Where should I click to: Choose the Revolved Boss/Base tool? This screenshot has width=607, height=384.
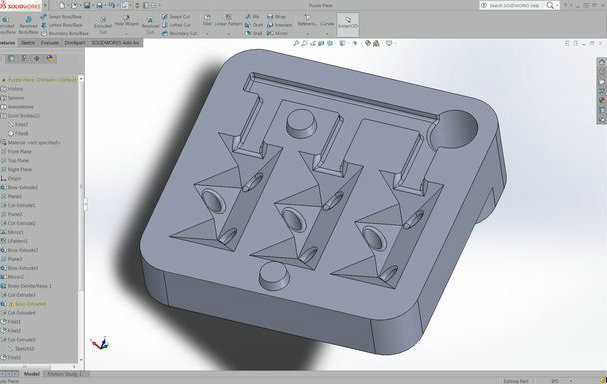pyautogui.click(x=28, y=25)
